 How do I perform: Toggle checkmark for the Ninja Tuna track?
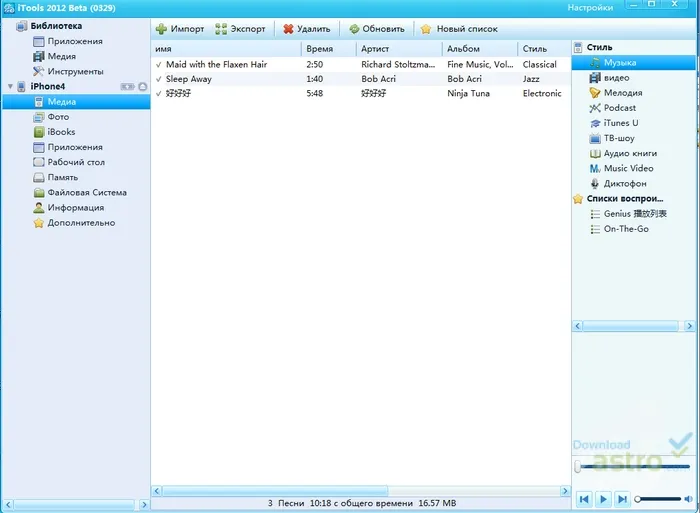(x=158, y=93)
